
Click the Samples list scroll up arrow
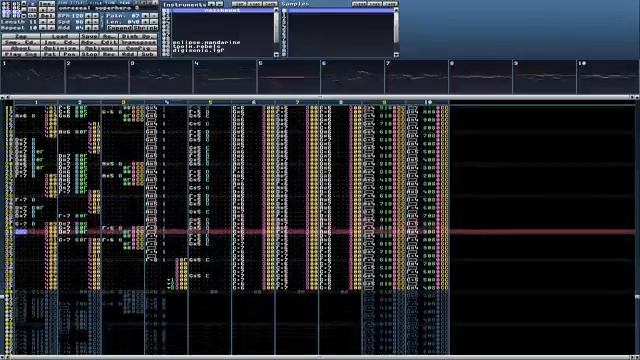pos(396,10)
